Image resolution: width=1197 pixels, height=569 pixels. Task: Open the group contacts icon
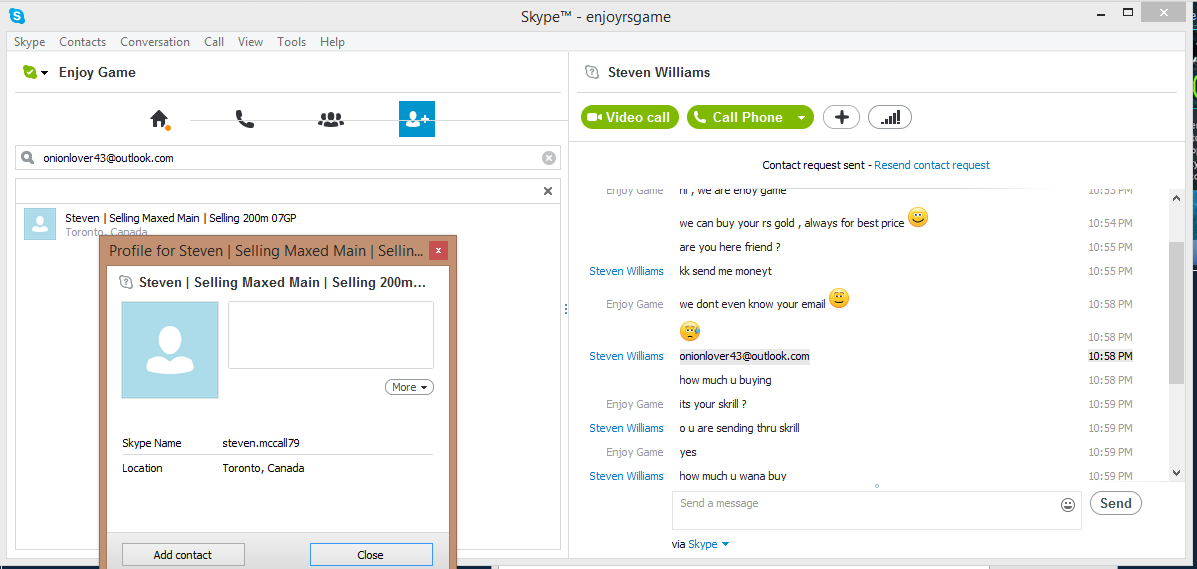click(x=331, y=118)
